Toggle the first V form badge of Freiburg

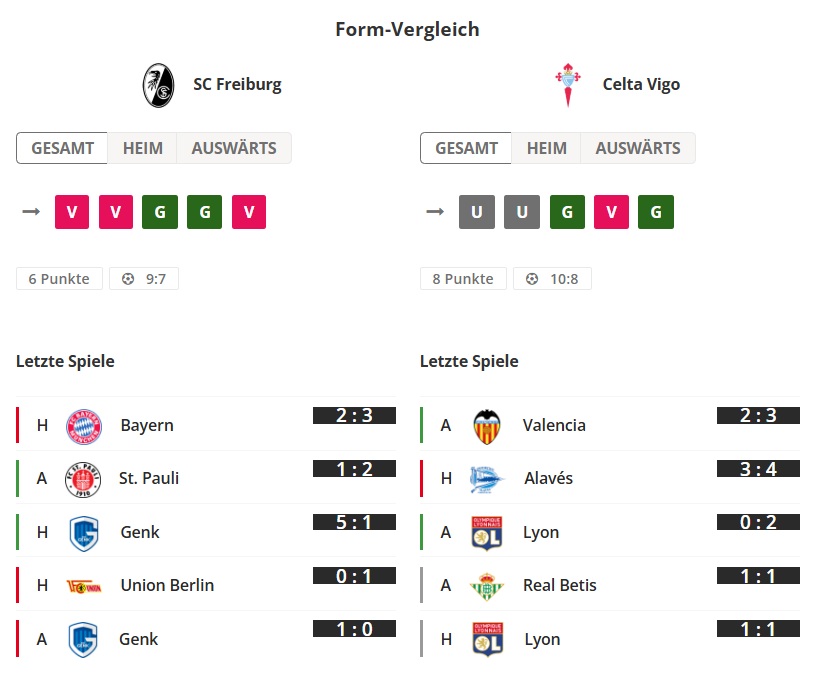pos(71,211)
